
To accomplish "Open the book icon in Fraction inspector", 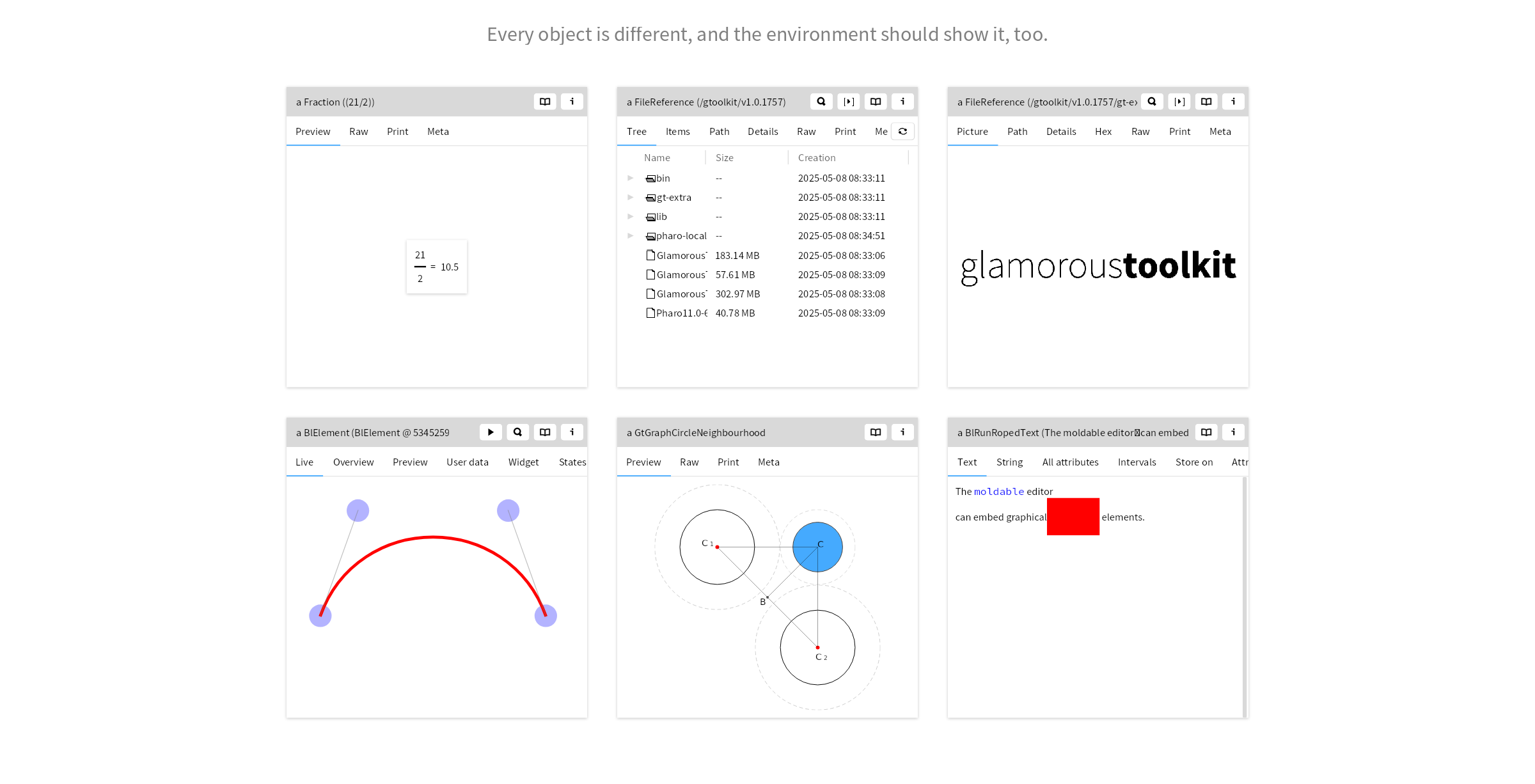I will [545, 102].
